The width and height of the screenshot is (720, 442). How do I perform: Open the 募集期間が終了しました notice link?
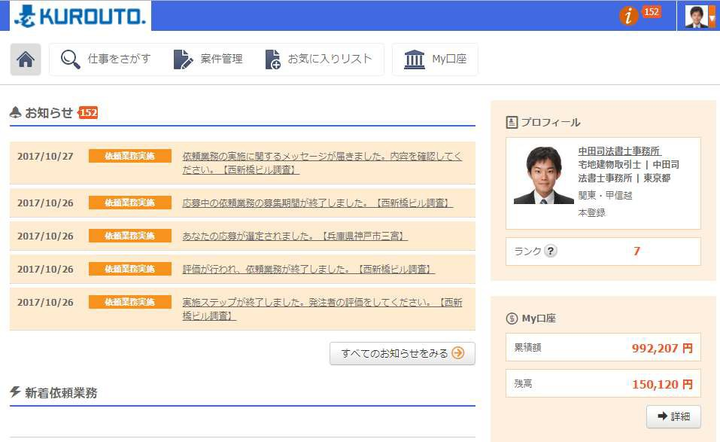click(x=317, y=203)
